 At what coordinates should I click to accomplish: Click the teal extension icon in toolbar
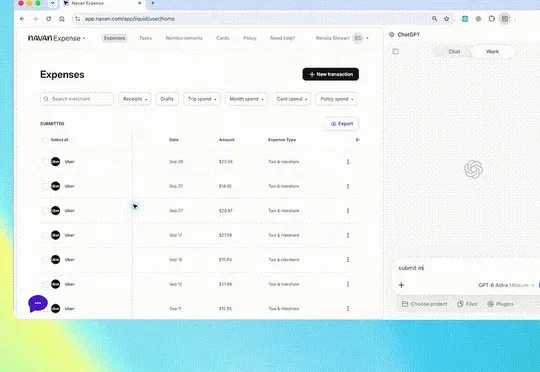click(465, 19)
